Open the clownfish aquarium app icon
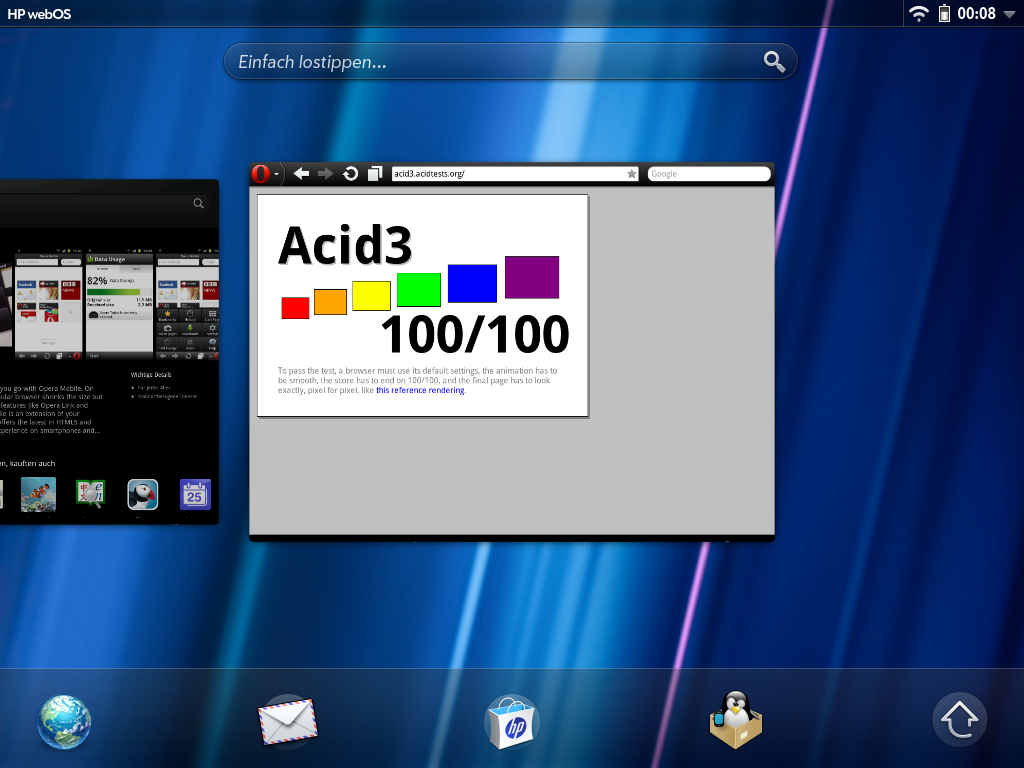The image size is (1024, 768). point(39,494)
